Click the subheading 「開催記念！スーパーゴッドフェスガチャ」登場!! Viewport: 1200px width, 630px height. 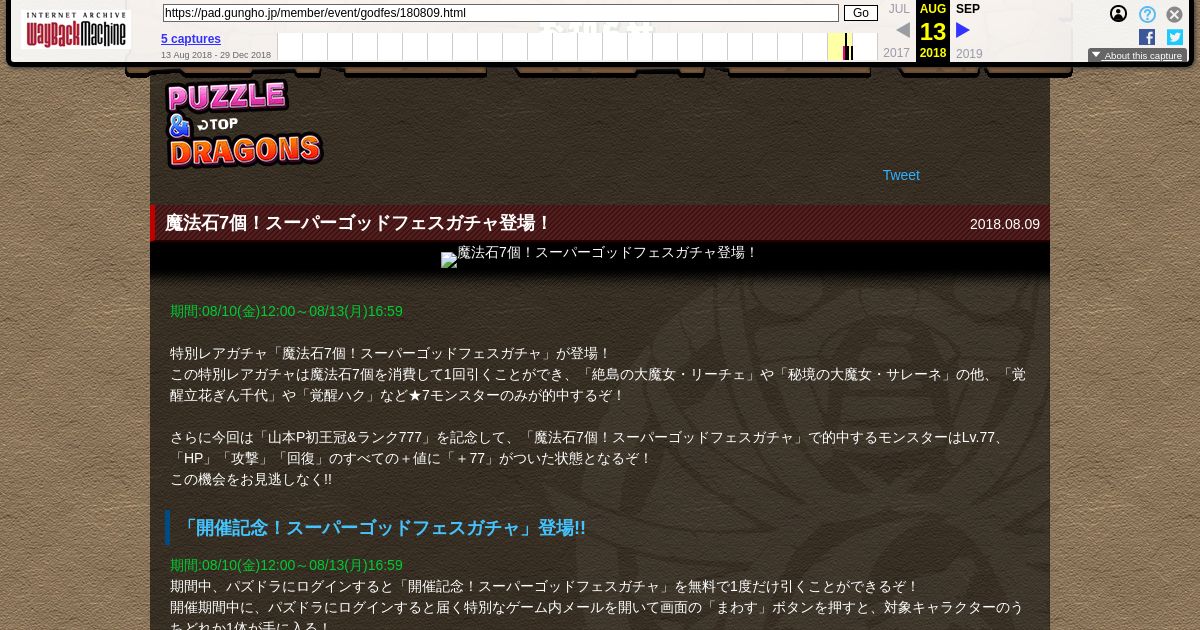click(x=382, y=527)
